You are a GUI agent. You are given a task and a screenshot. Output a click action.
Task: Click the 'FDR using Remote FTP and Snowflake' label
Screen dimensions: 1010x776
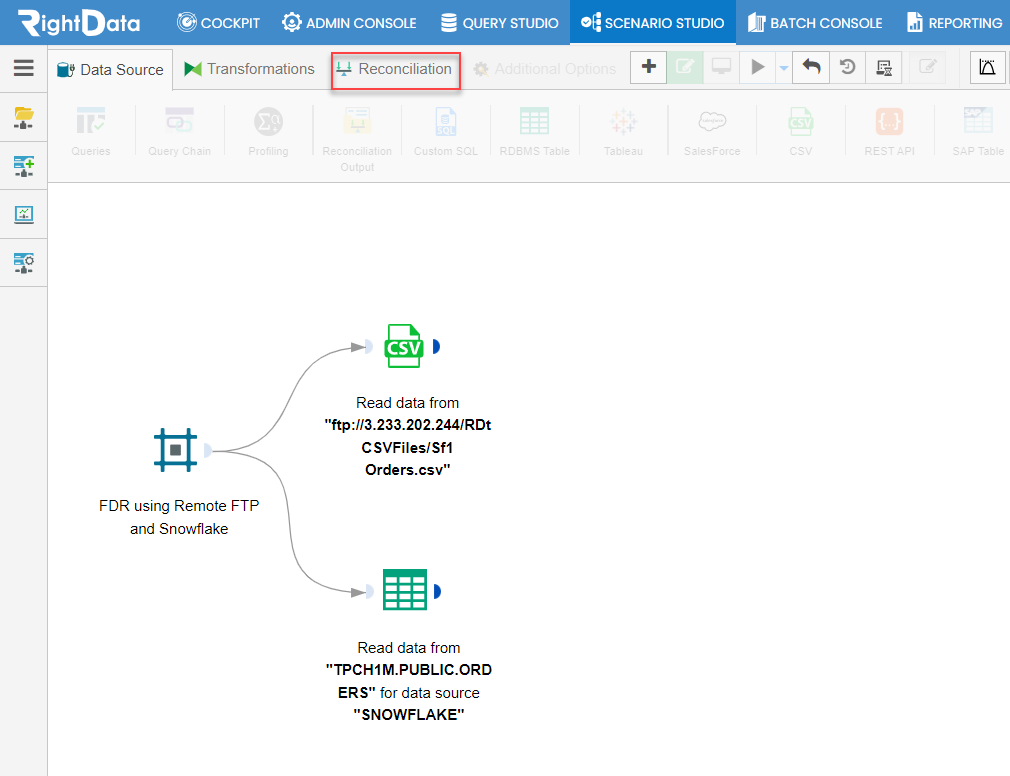pos(179,517)
